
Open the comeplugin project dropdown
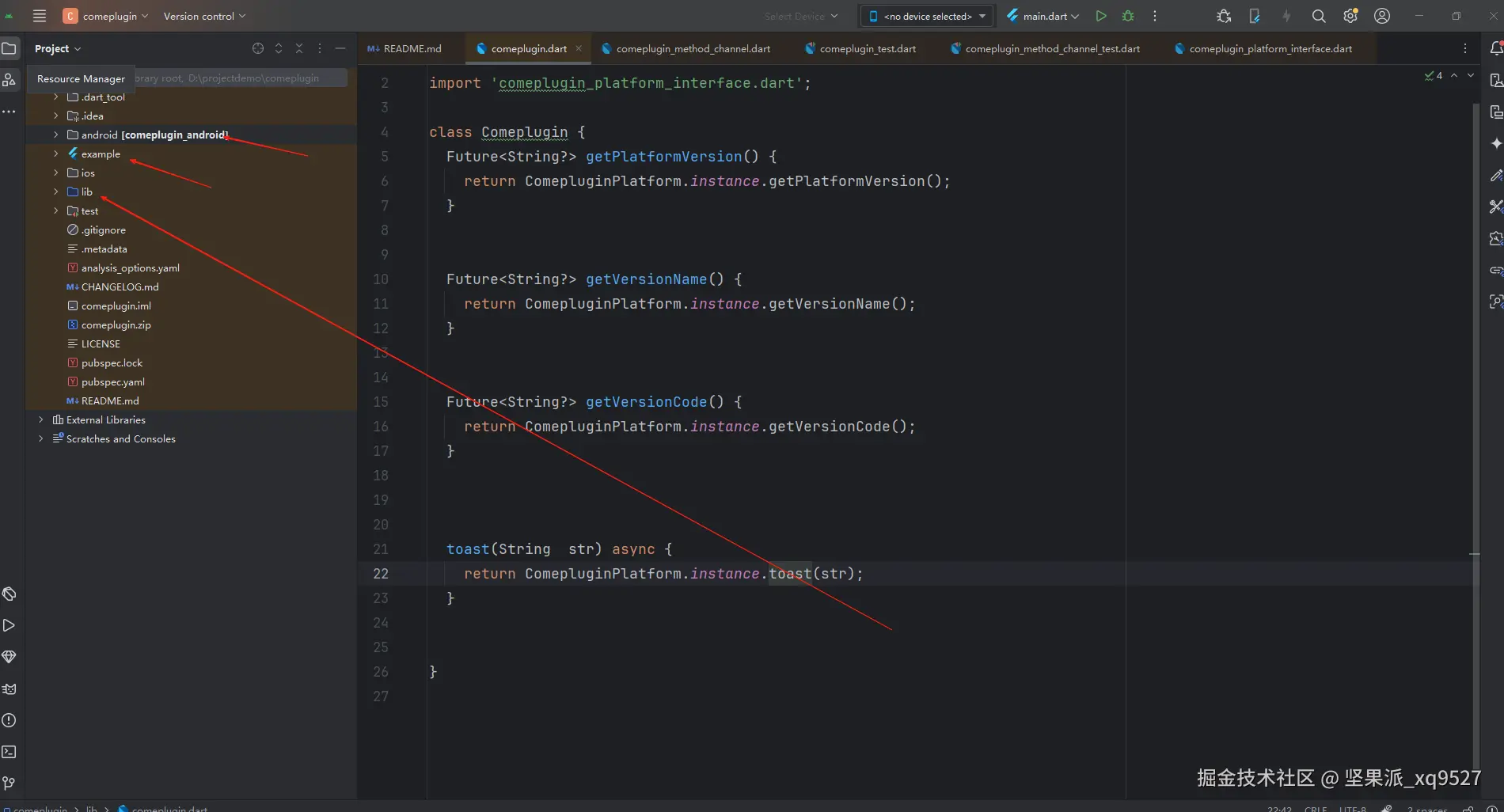coord(106,16)
